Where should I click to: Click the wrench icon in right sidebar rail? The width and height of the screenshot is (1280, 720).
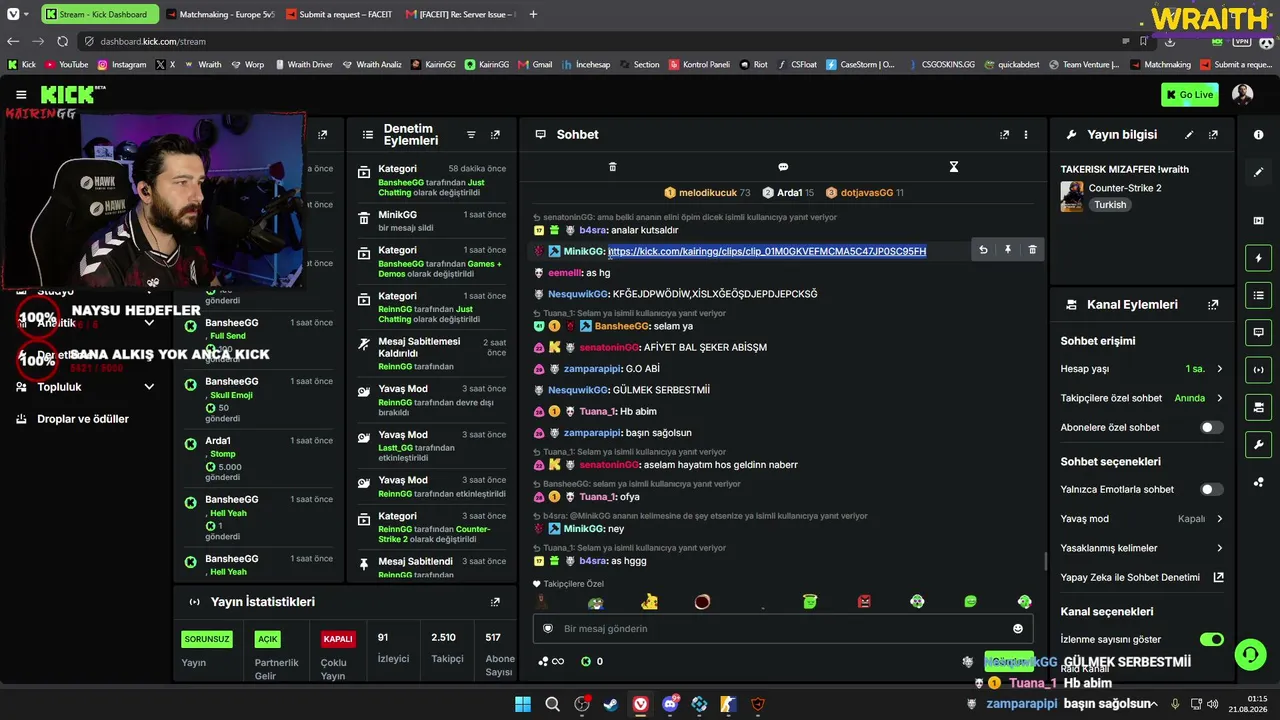pyautogui.click(x=1258, y=444)
